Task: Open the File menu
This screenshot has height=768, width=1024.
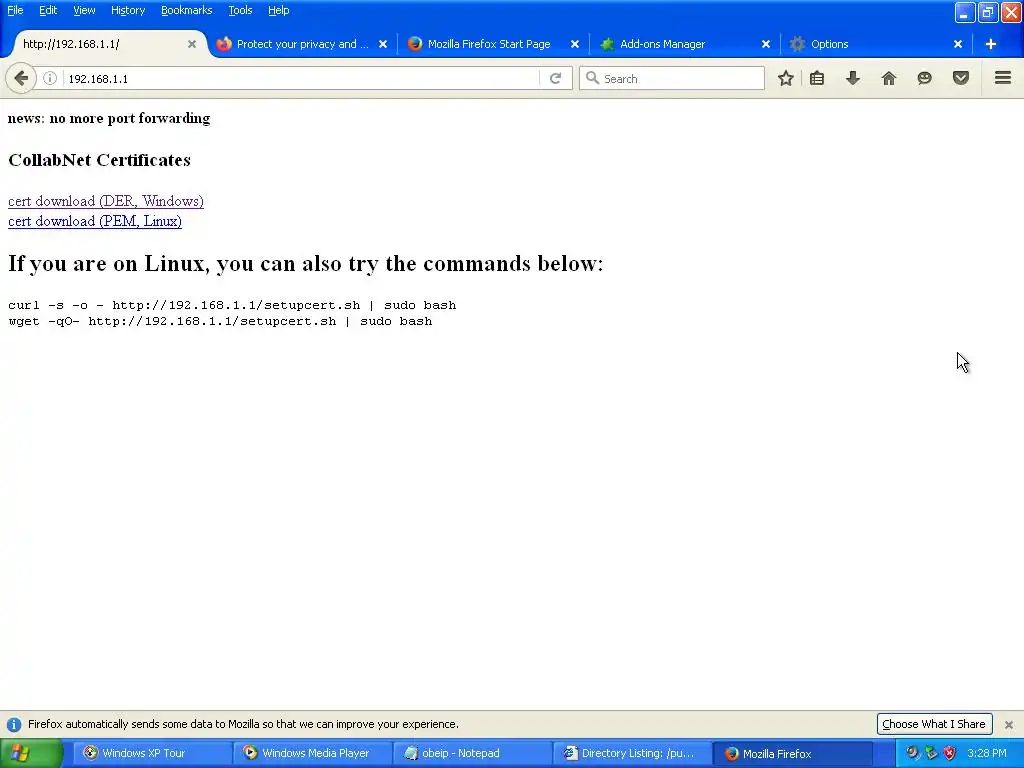Action: click(15, 10)
